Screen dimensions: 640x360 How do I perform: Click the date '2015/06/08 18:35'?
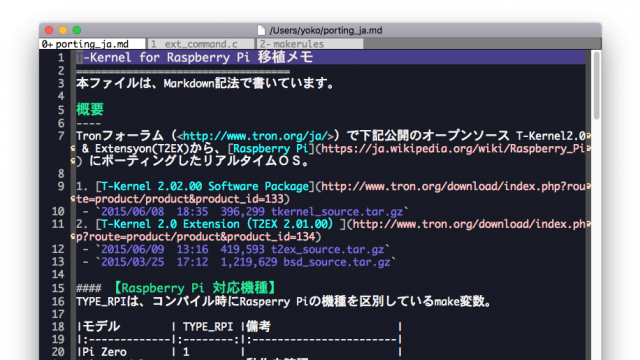click(x=154, y=211)
